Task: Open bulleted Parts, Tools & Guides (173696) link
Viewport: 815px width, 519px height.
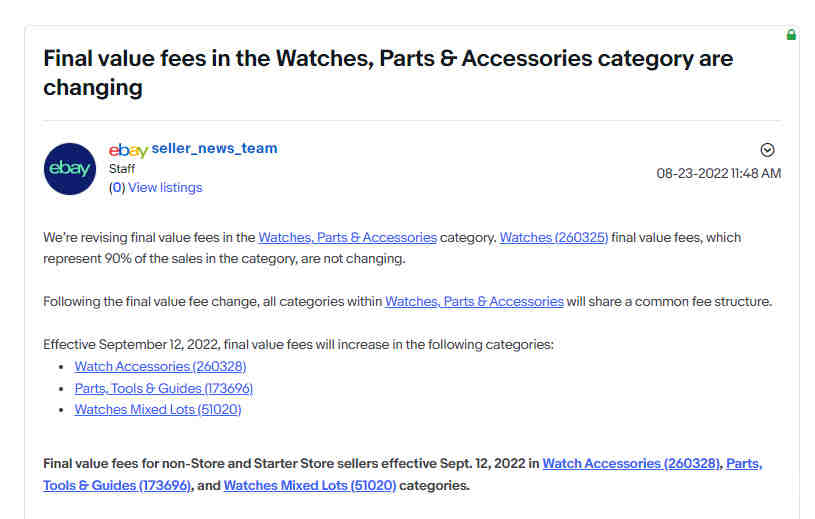Action: pos(164,388)
